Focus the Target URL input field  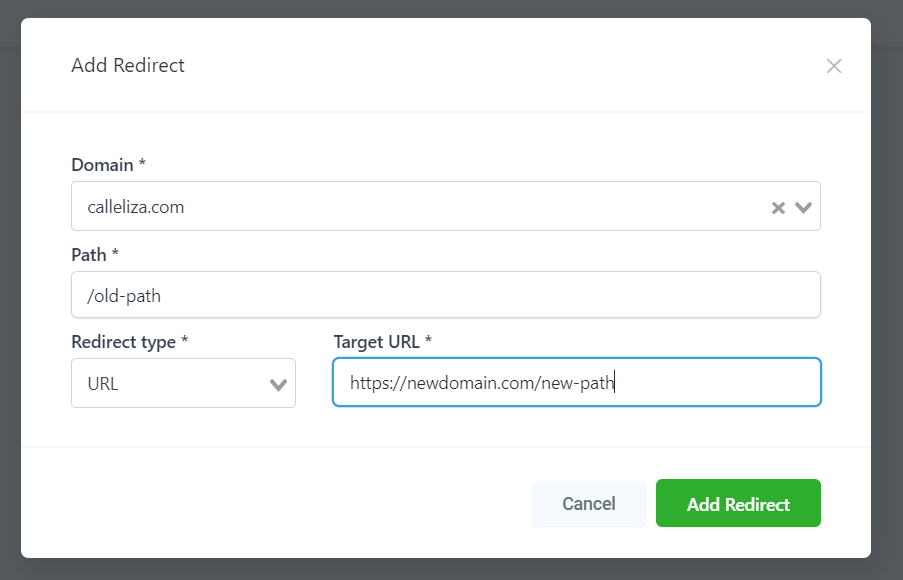tap(700, 383)
